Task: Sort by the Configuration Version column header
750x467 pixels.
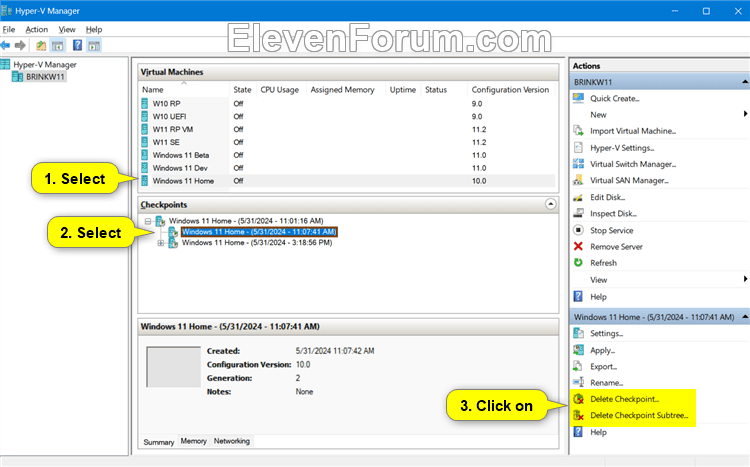Action: click(x=510, y=89)
